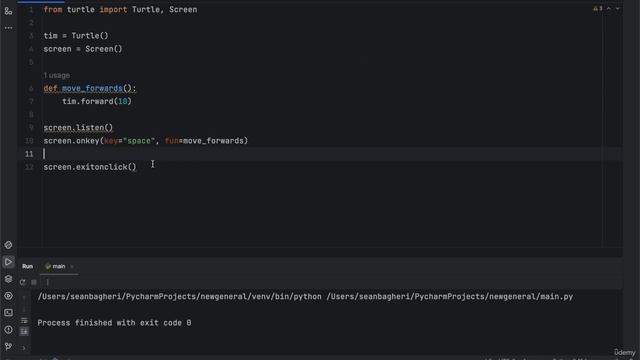Open the warnings inspection indicator
Image resolution: width=640 pixels, height=360 pixels.
[x=598, y=9]
